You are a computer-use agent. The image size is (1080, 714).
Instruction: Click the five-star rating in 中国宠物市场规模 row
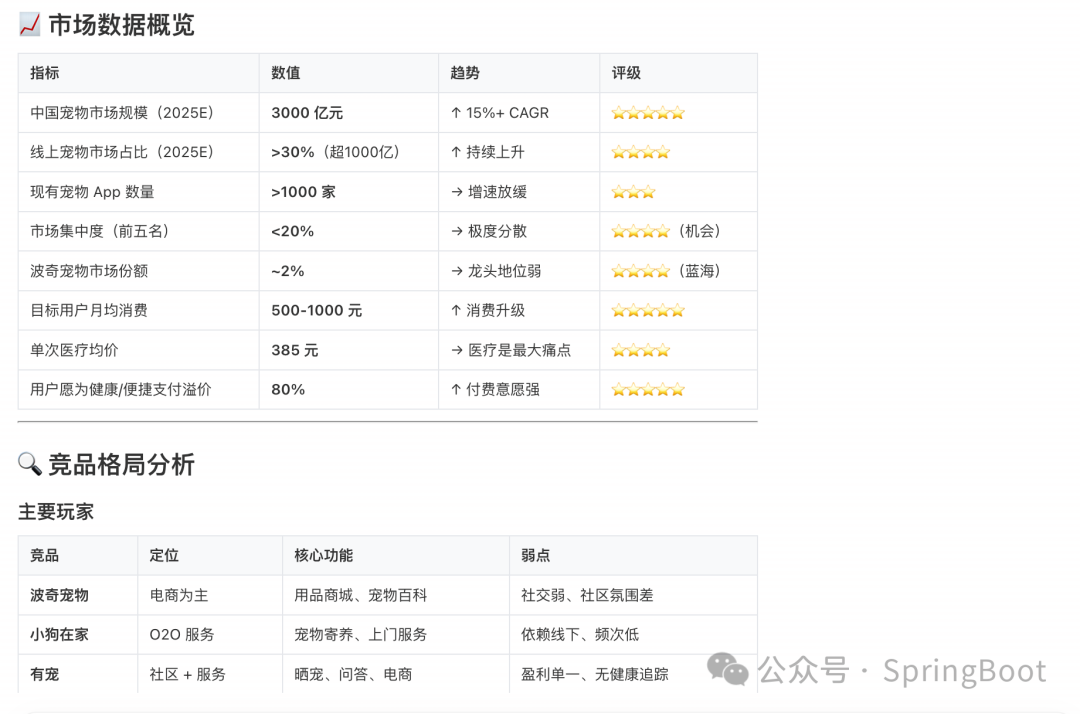tap(648, 113)
